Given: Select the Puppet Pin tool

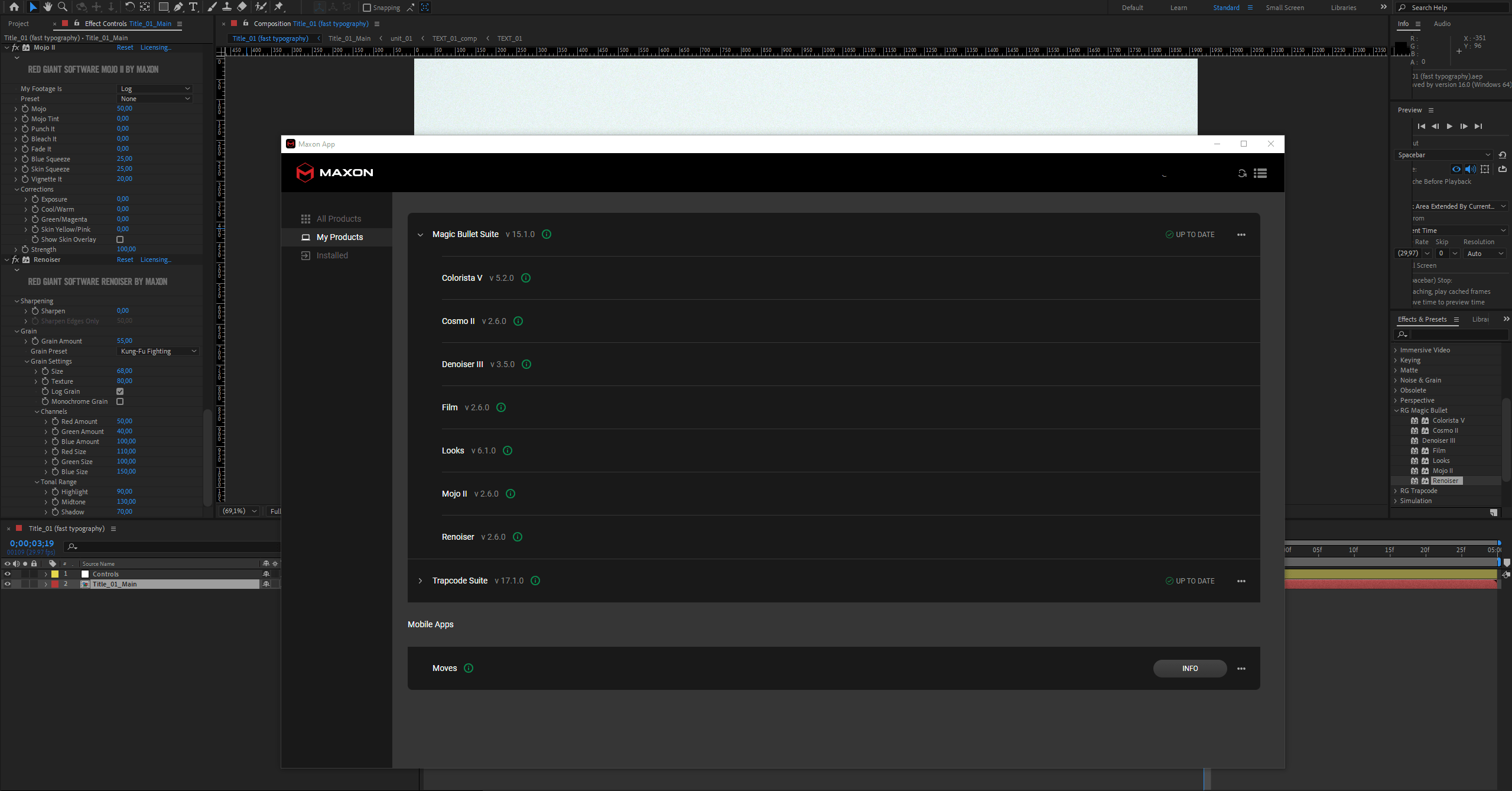Looking at the screenshot, I should (x=279, y=7).
